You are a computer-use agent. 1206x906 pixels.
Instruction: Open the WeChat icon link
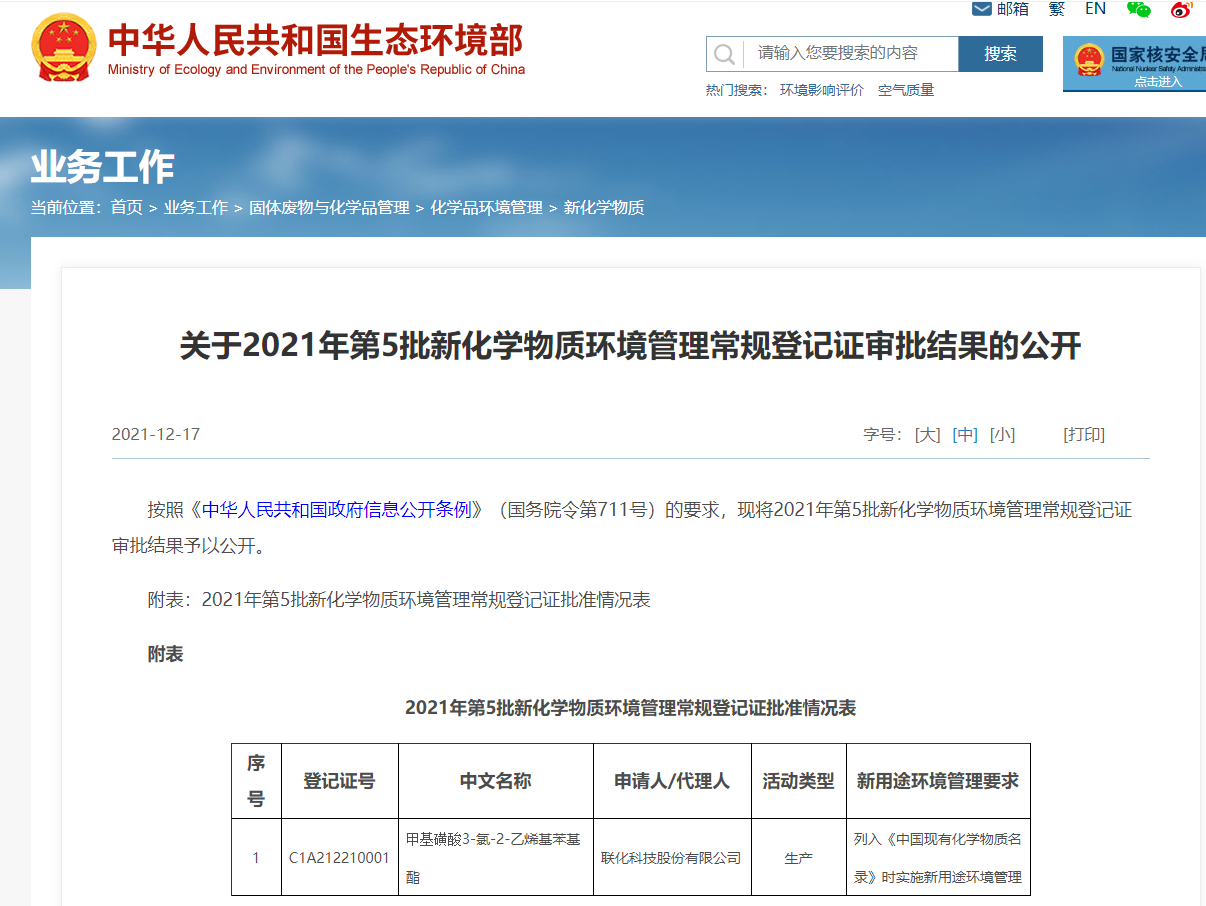[1138, 9]
